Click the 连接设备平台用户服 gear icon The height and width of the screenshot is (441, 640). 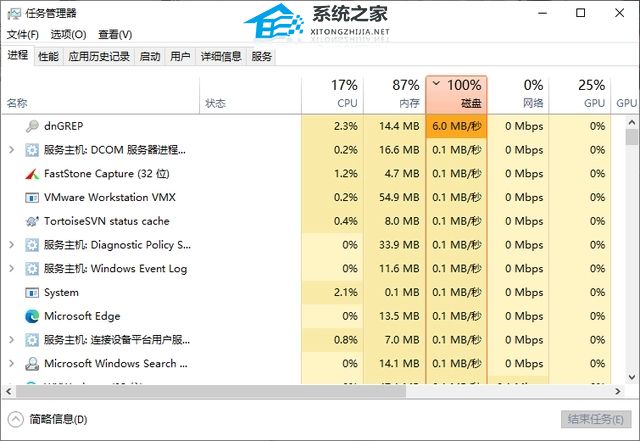32,340
